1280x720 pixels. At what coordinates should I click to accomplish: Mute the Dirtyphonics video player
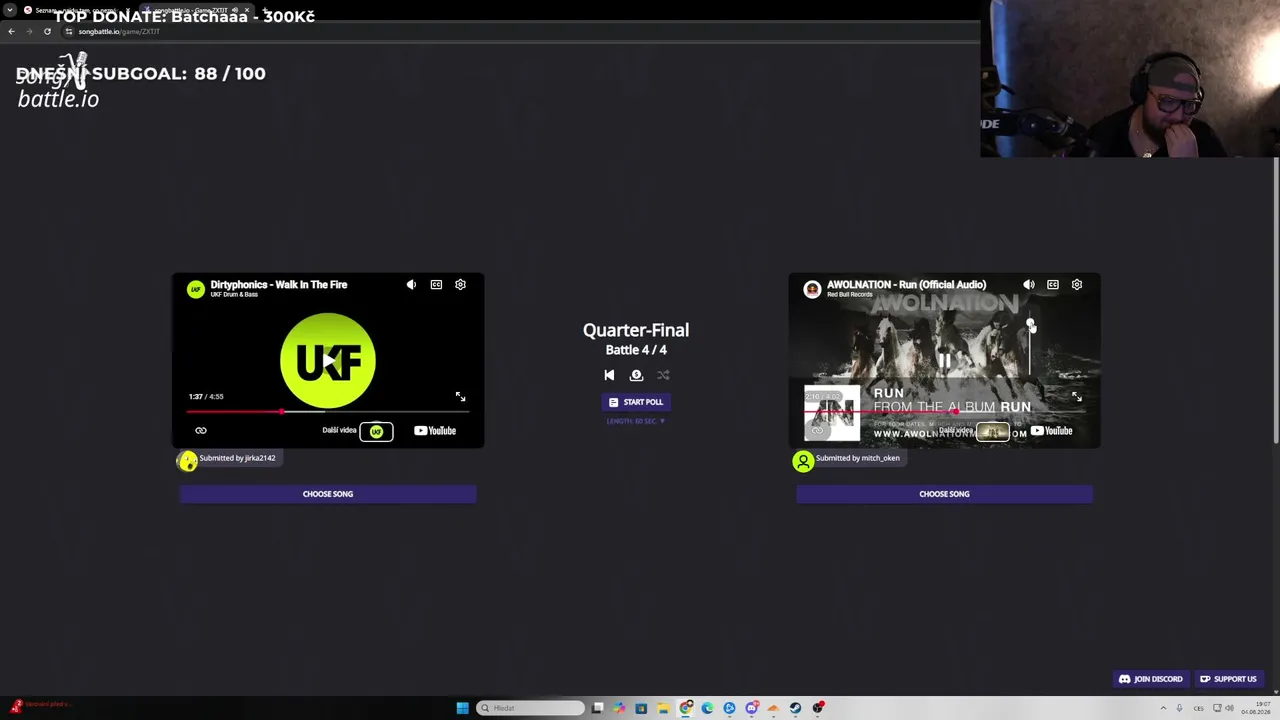[411, 285]
